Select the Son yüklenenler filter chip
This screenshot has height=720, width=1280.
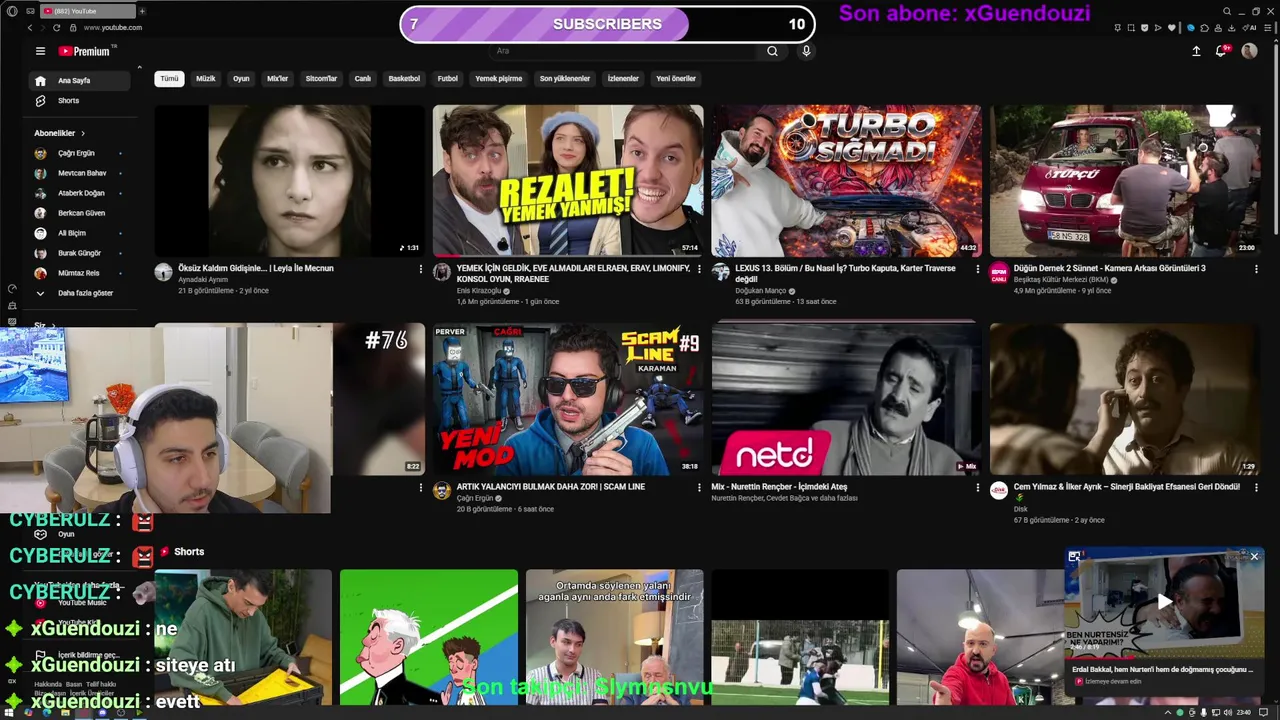pos(565,78)
